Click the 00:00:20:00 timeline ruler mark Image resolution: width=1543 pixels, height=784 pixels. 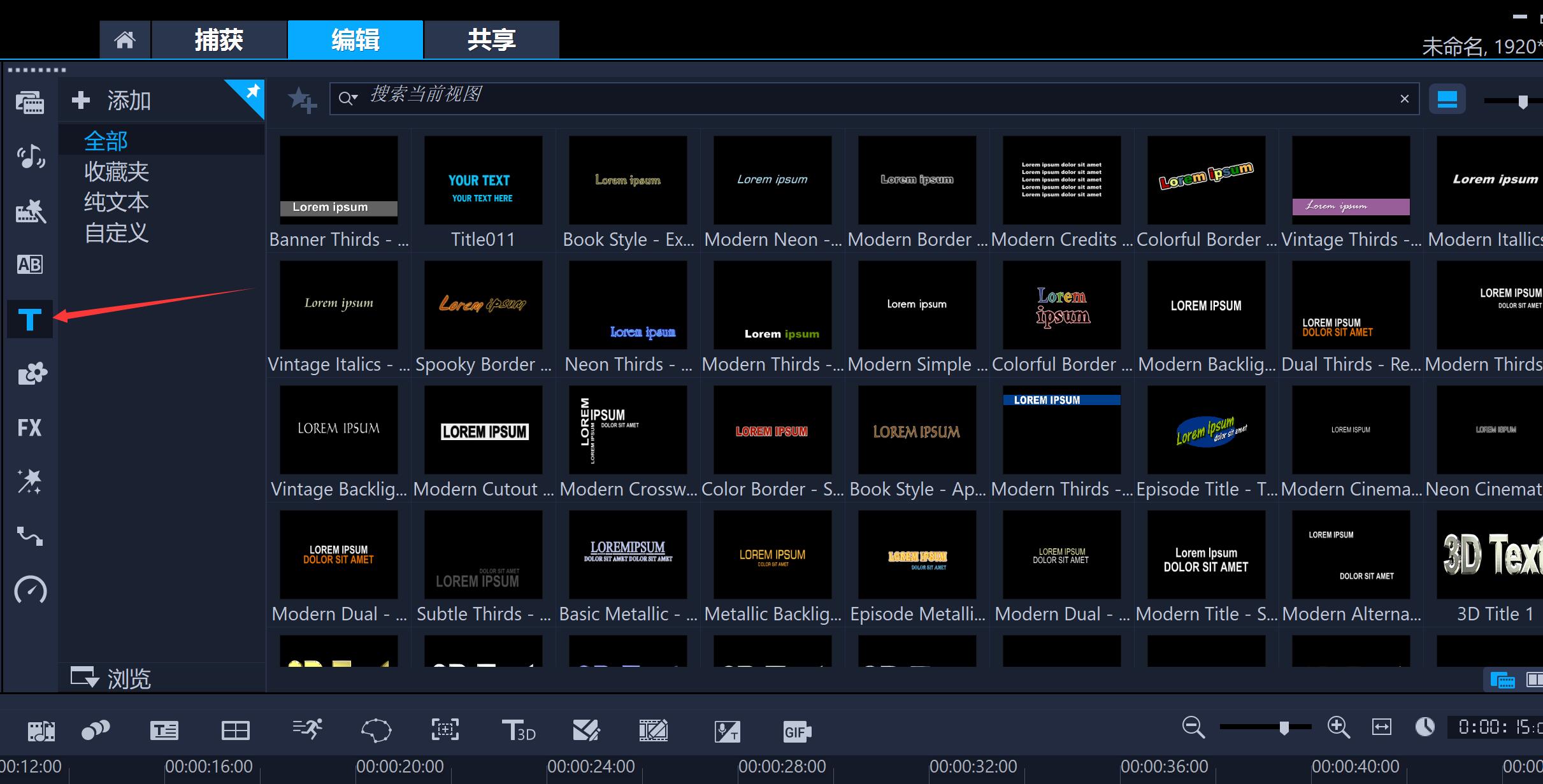point(399,766)
